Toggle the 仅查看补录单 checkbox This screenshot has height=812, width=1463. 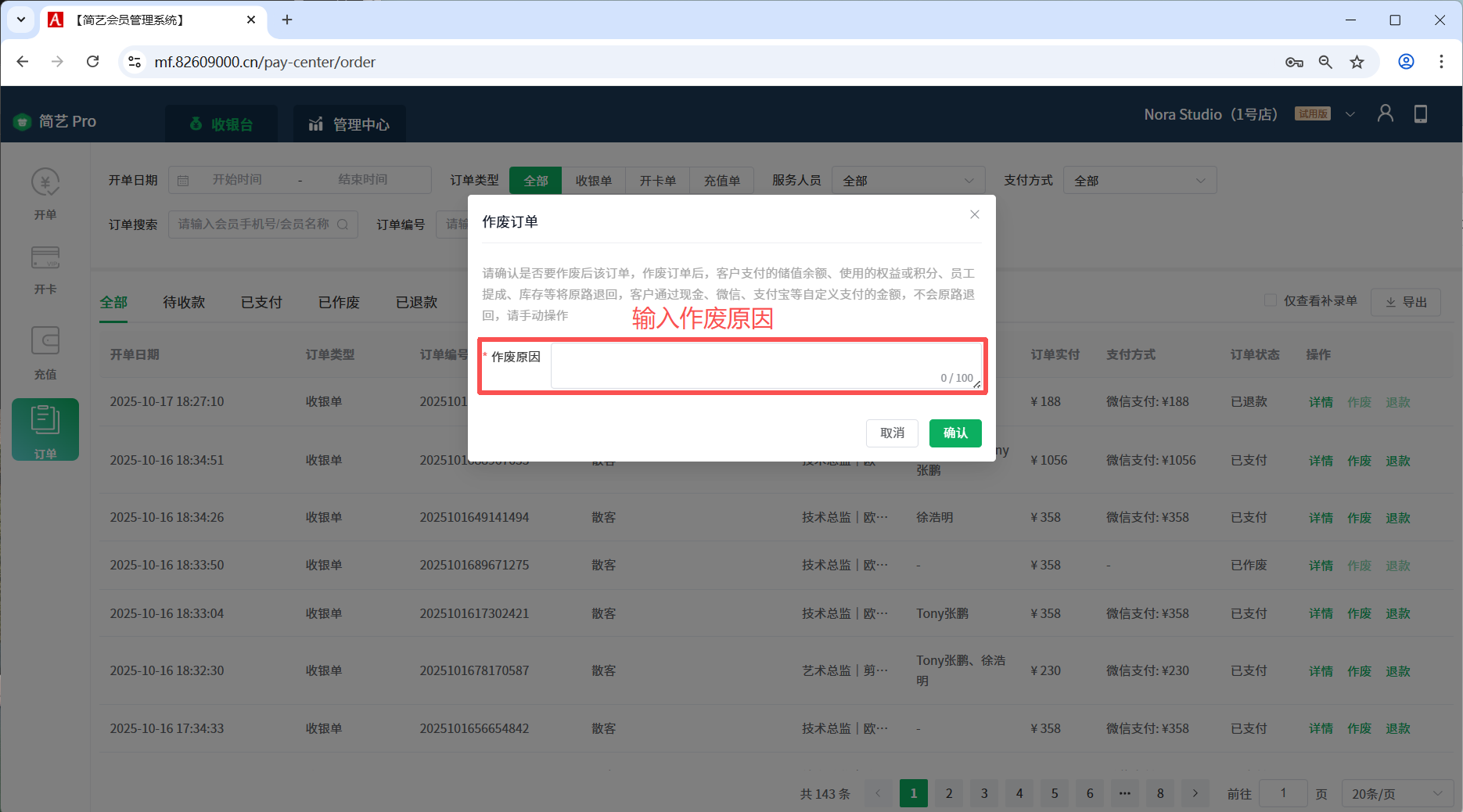1271,300
